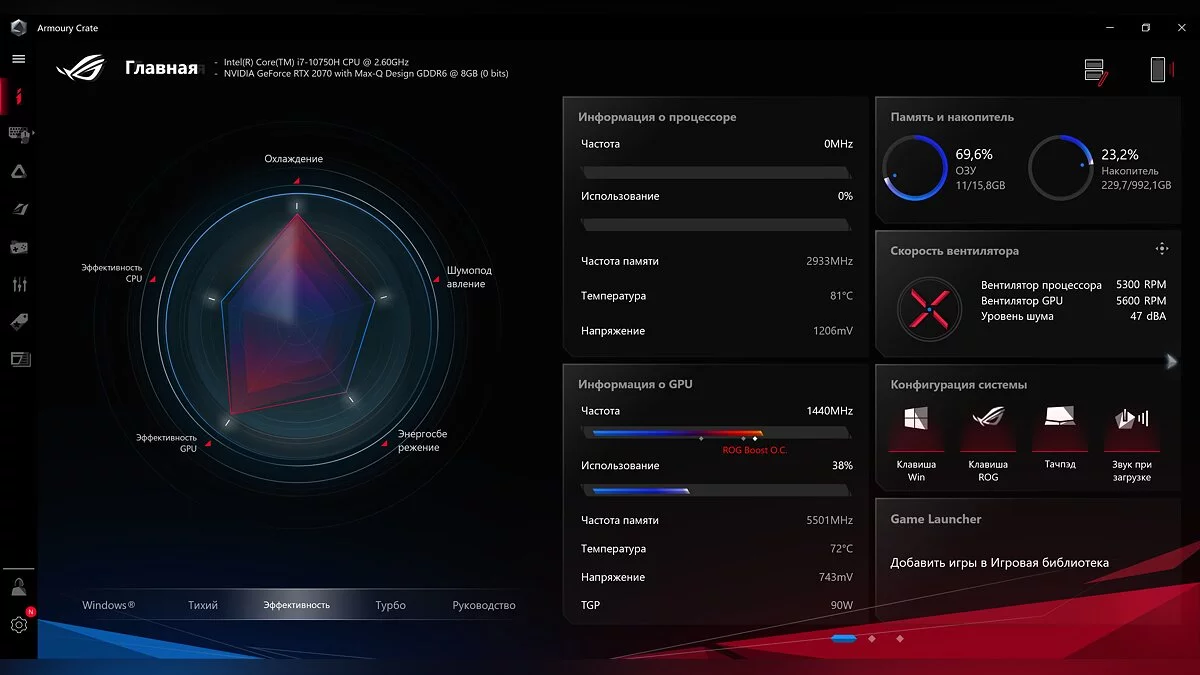Select the Тихий silent mode
Screen dimensions: 1200x675
tap(203, 605)
